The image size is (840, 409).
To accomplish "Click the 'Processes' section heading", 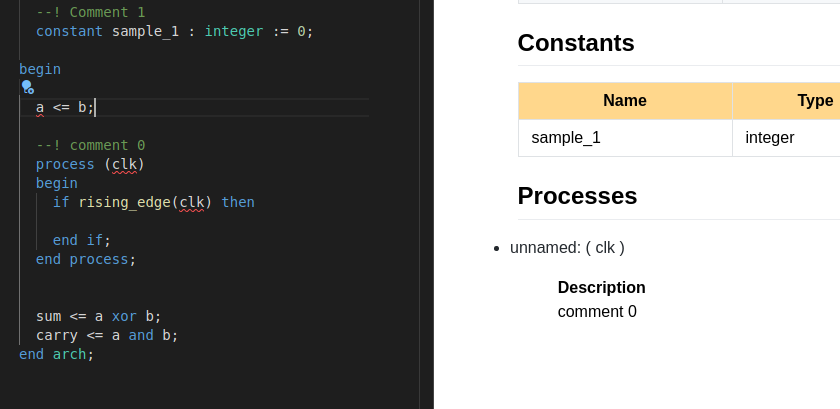I will [577, 196].
